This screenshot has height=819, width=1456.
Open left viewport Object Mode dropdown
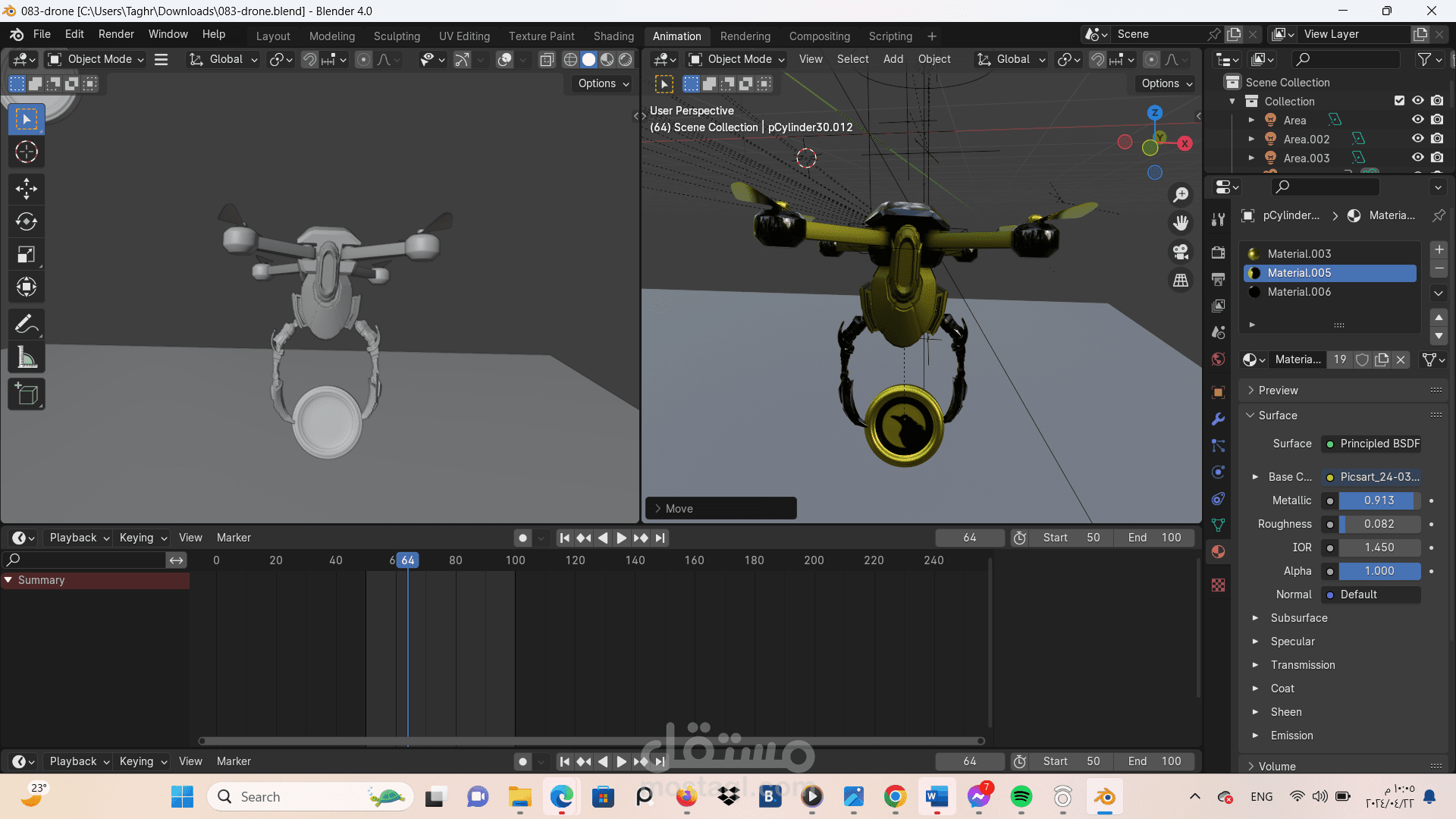(96, 59)
